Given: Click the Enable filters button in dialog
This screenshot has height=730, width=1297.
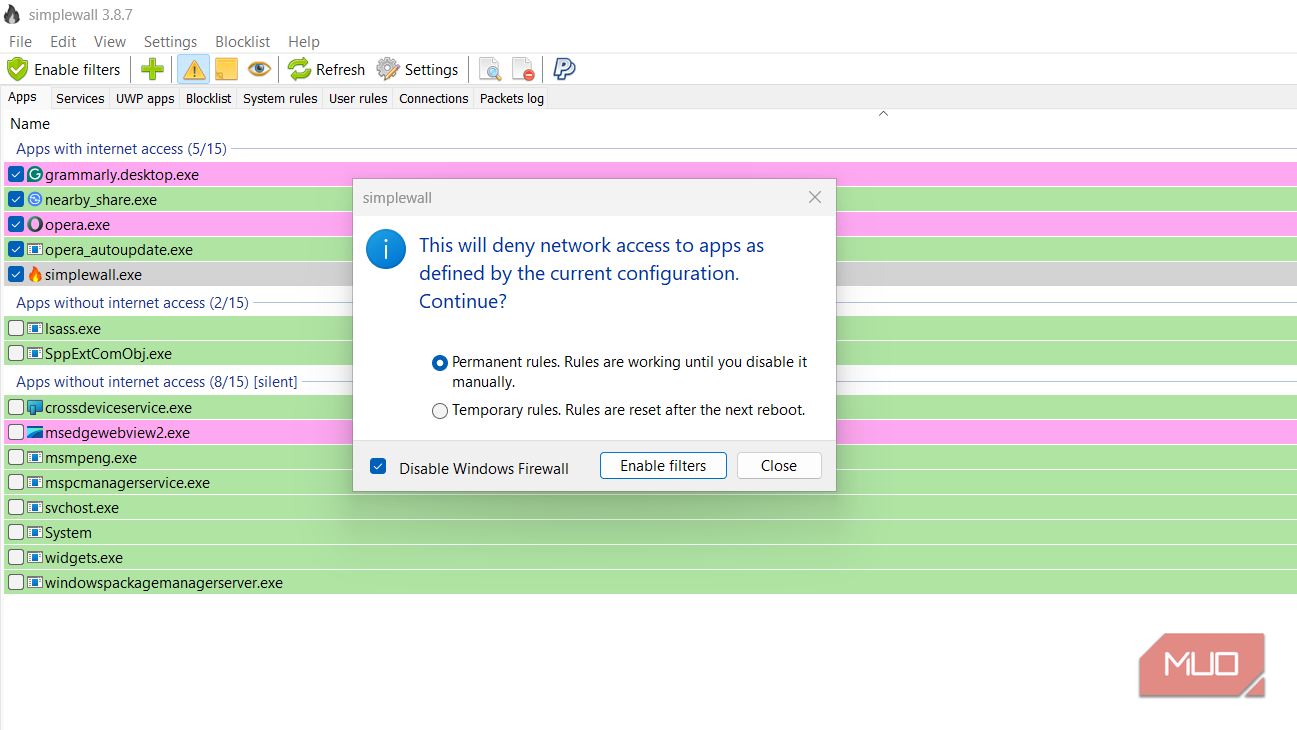Looking at the screenshot, I should click(x=663, y=465).
